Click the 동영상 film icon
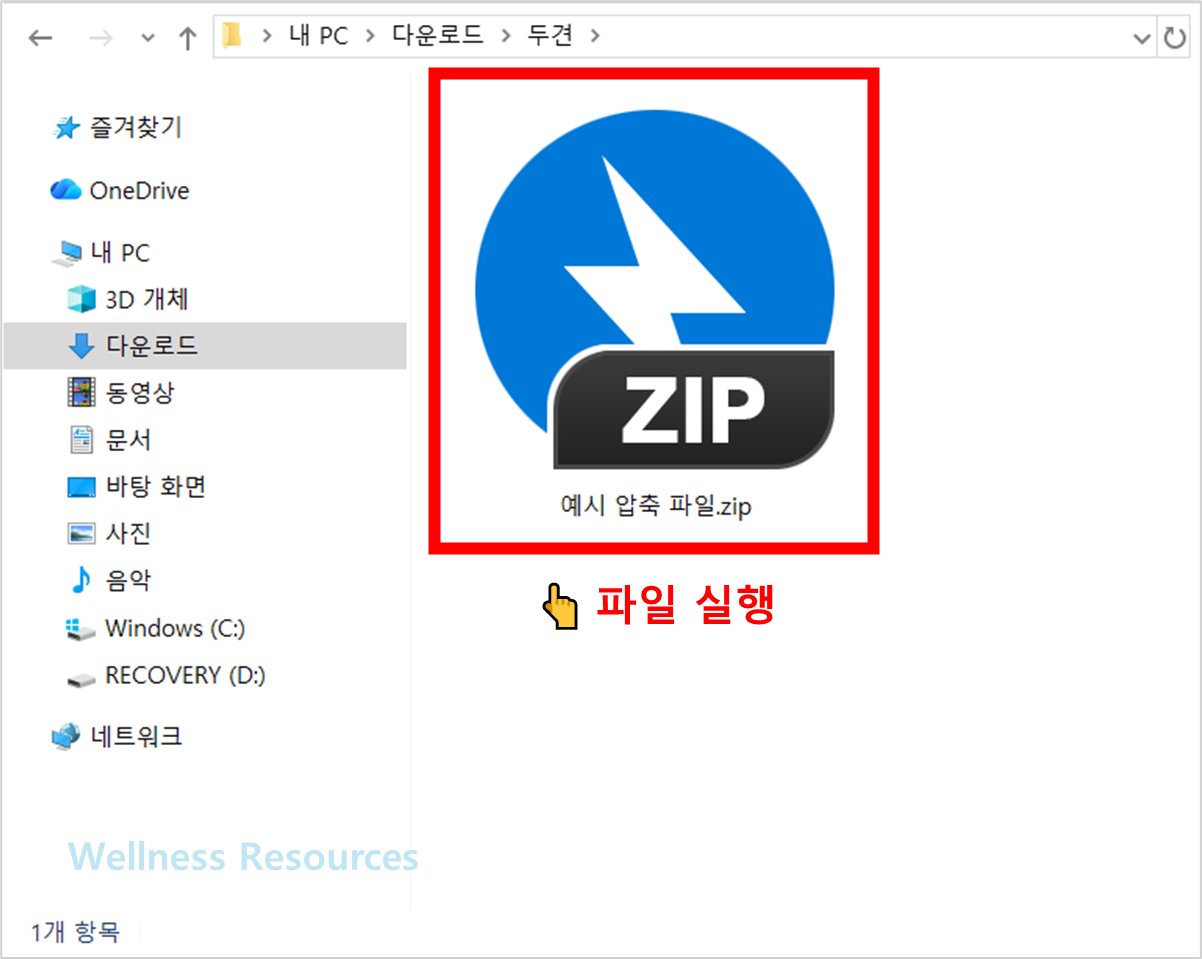This screenshot has height=959, width=1202. point(81,392)
